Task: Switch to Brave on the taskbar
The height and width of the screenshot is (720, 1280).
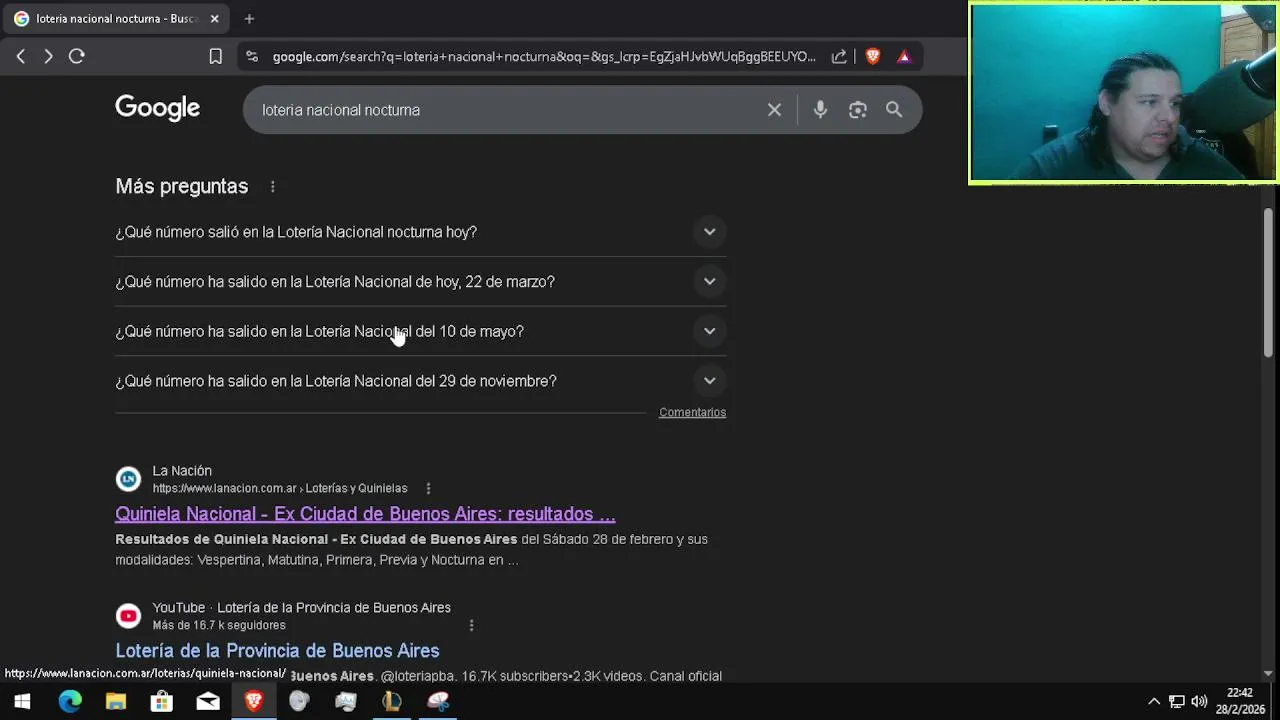Action: (254, 702)
